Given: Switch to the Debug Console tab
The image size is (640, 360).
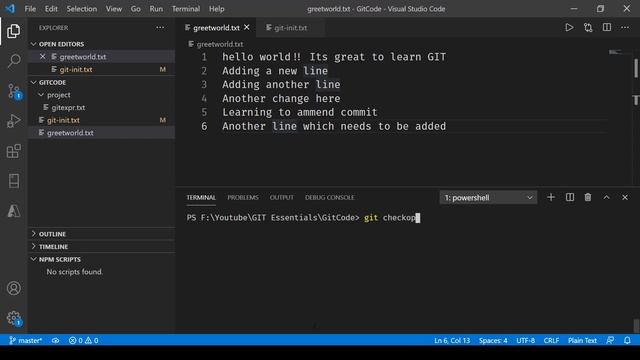Looking at the screenshot, I should click(329, 198).
